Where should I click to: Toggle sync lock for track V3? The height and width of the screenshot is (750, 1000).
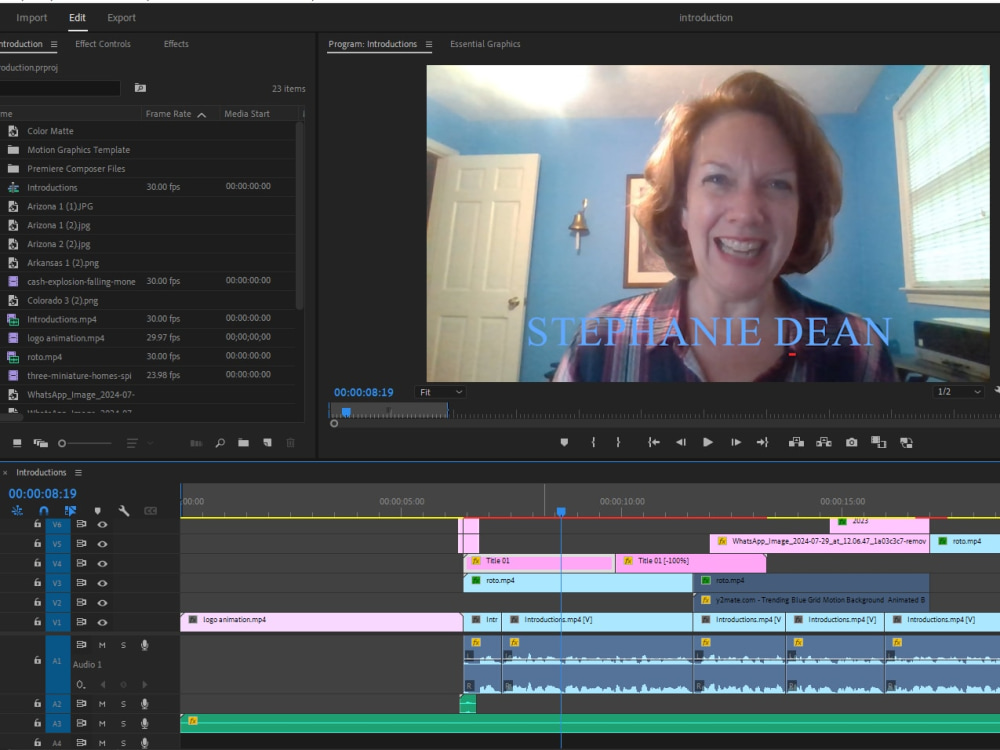81,583
